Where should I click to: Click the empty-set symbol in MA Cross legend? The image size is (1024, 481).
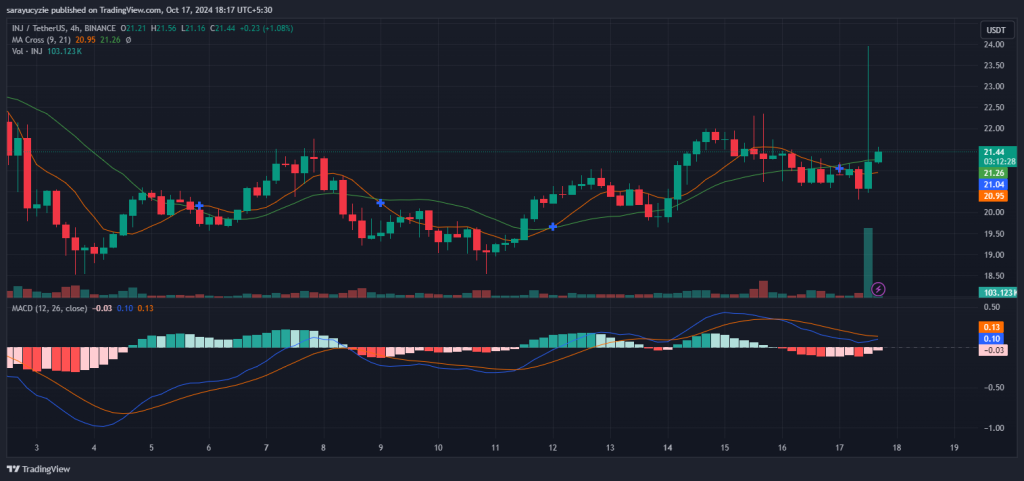(x=98, y=40)
